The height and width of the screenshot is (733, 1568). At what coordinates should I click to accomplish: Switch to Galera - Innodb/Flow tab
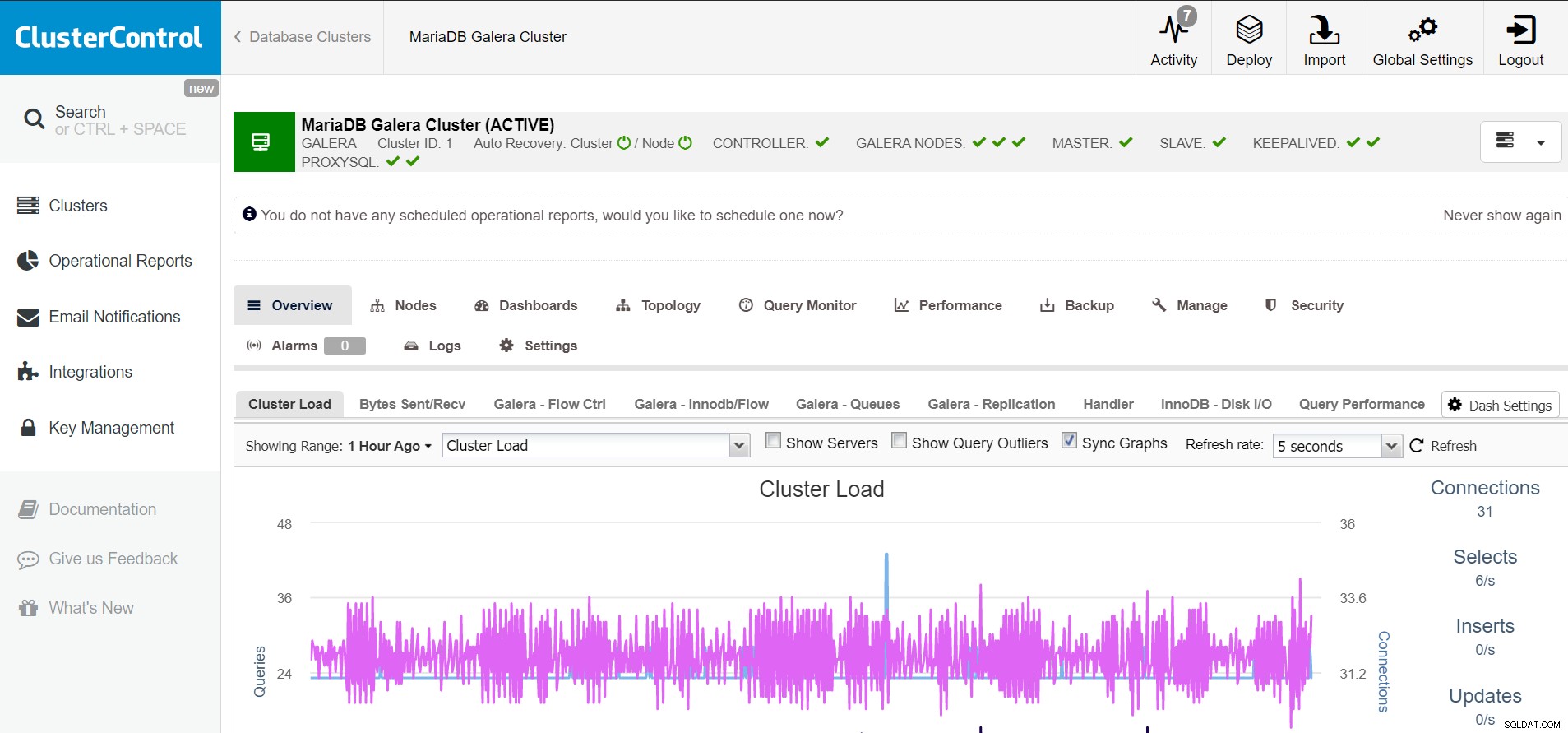pyautogui.click(x=701, y=404)
